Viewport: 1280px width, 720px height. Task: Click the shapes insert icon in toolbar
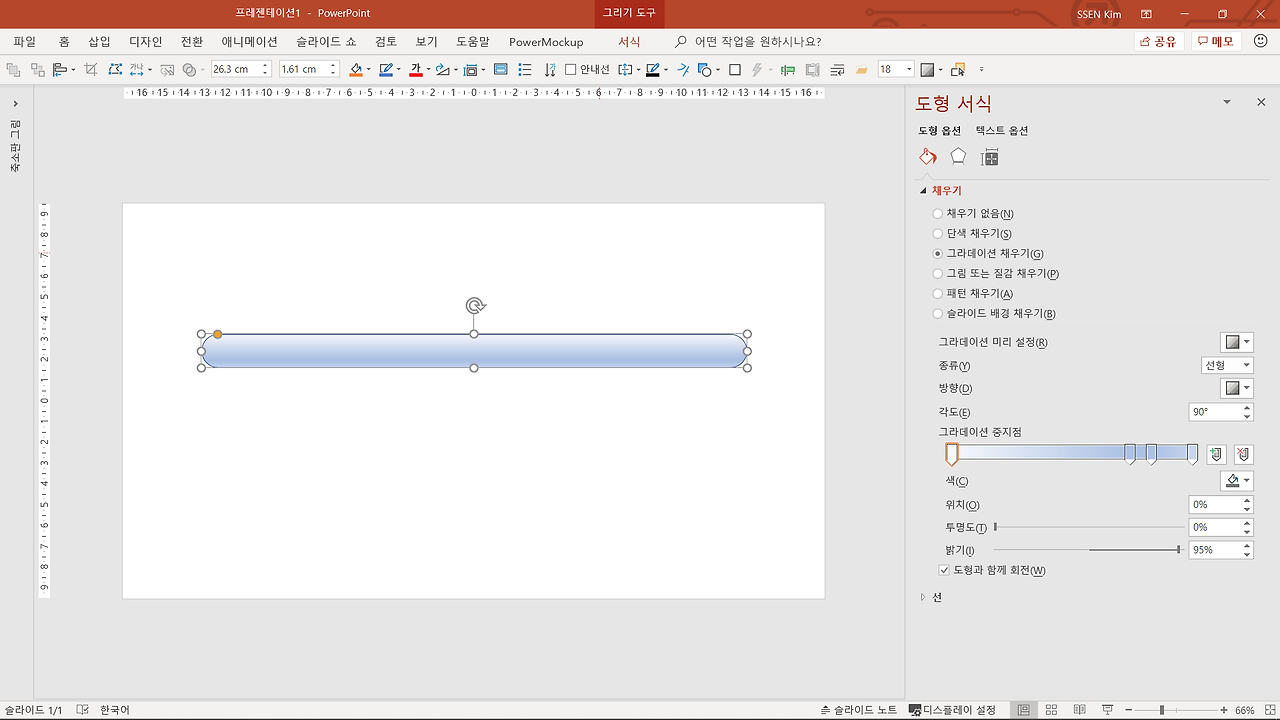coord(704,70)
